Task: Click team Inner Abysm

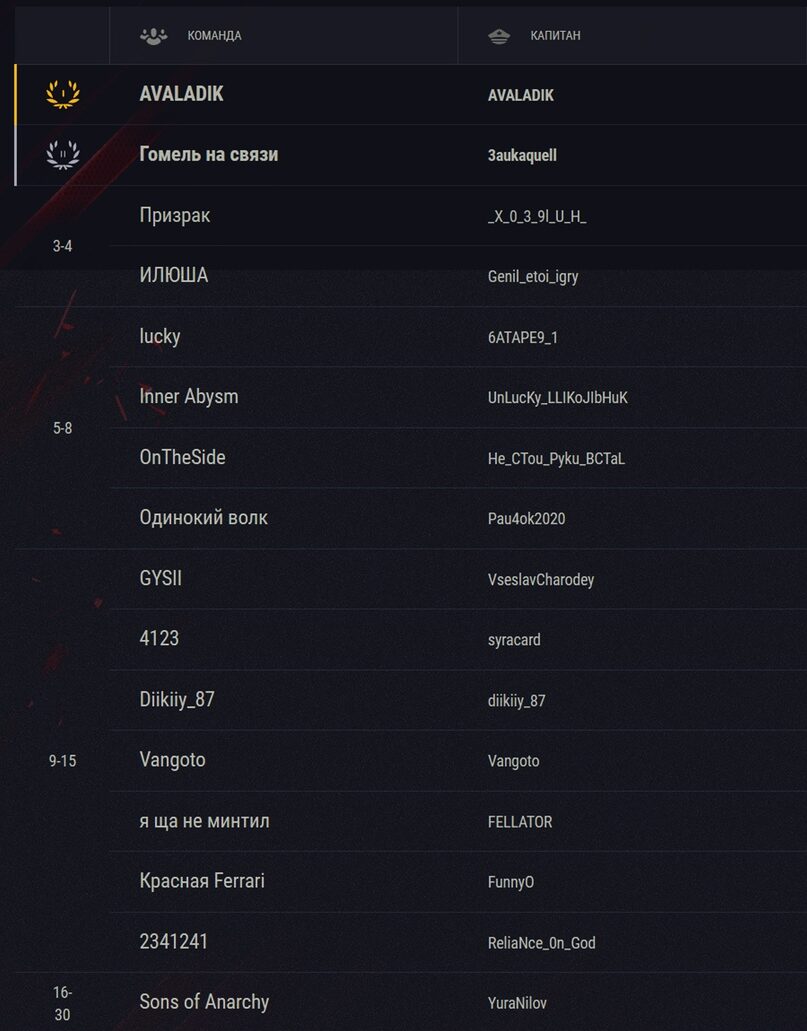Action: pos(189,397)
